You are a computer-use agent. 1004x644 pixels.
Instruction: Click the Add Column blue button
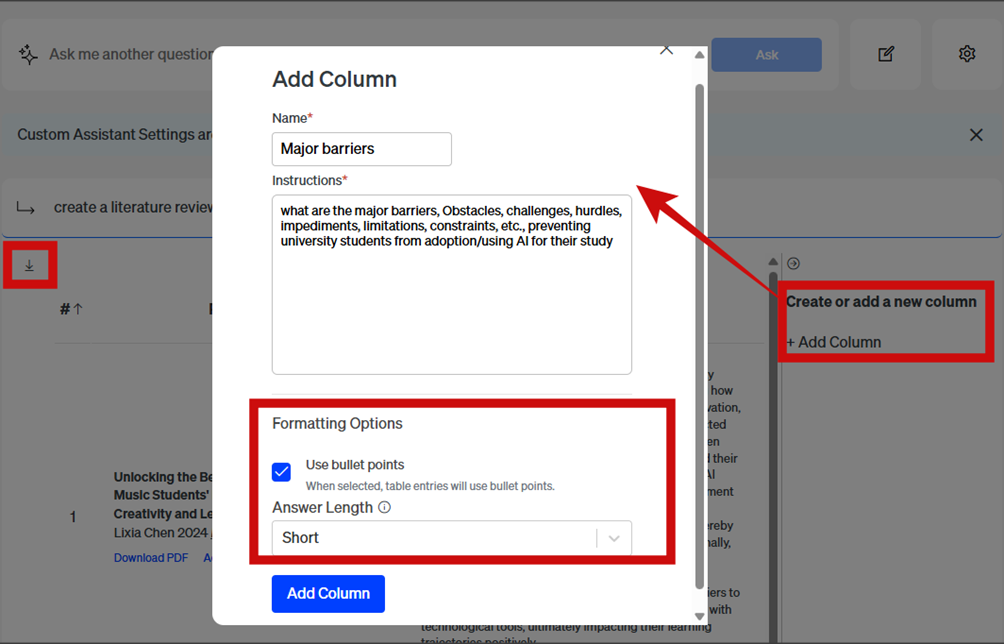(328, 594)
